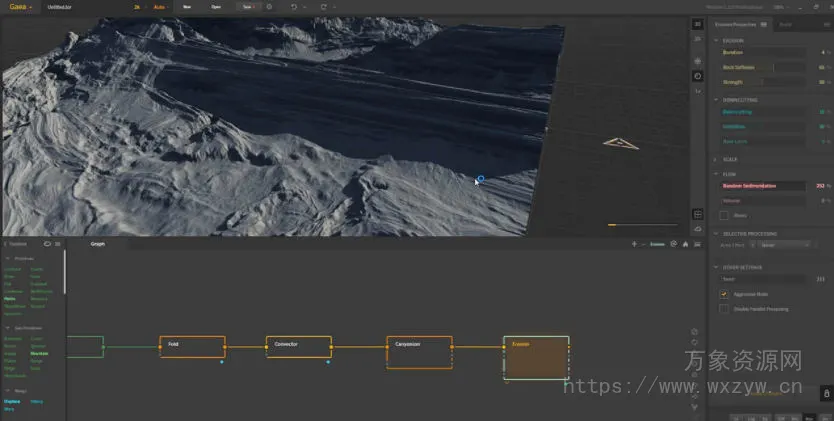
Task: Click the add node plus icon in graph bar
Action: (x=634, y=244)
